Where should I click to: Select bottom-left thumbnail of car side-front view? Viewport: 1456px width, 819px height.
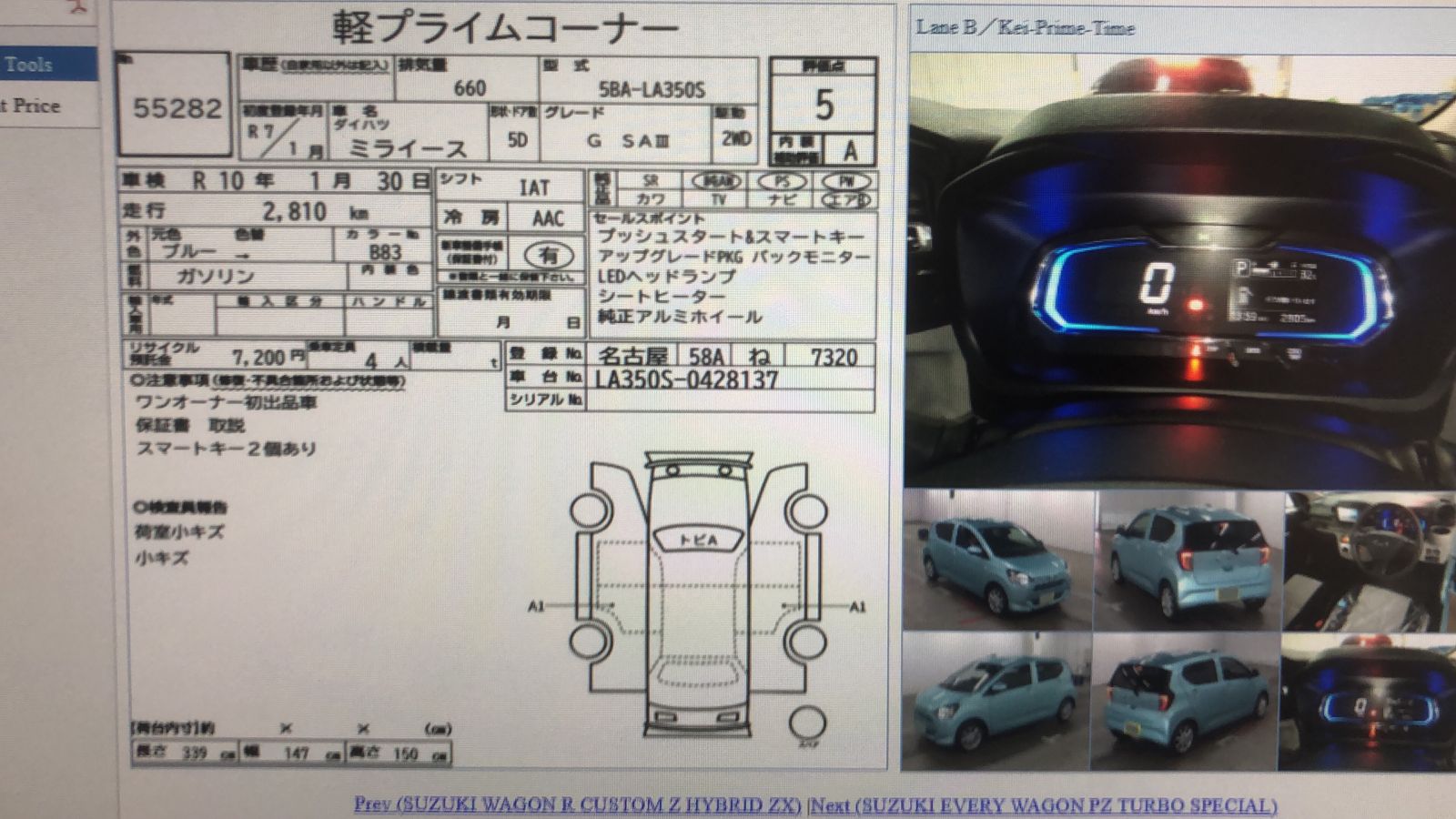[x=996, y=701]
